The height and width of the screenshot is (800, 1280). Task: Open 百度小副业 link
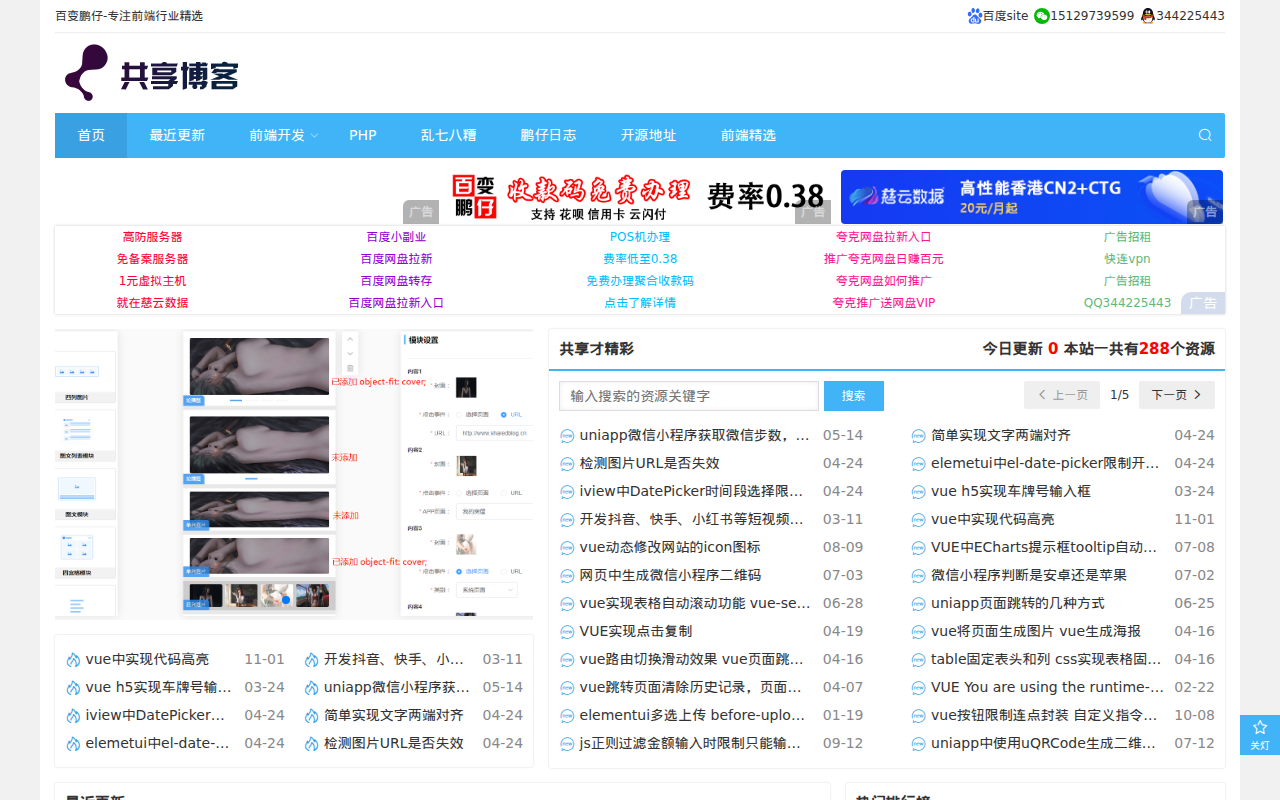[x=396, y=237]
